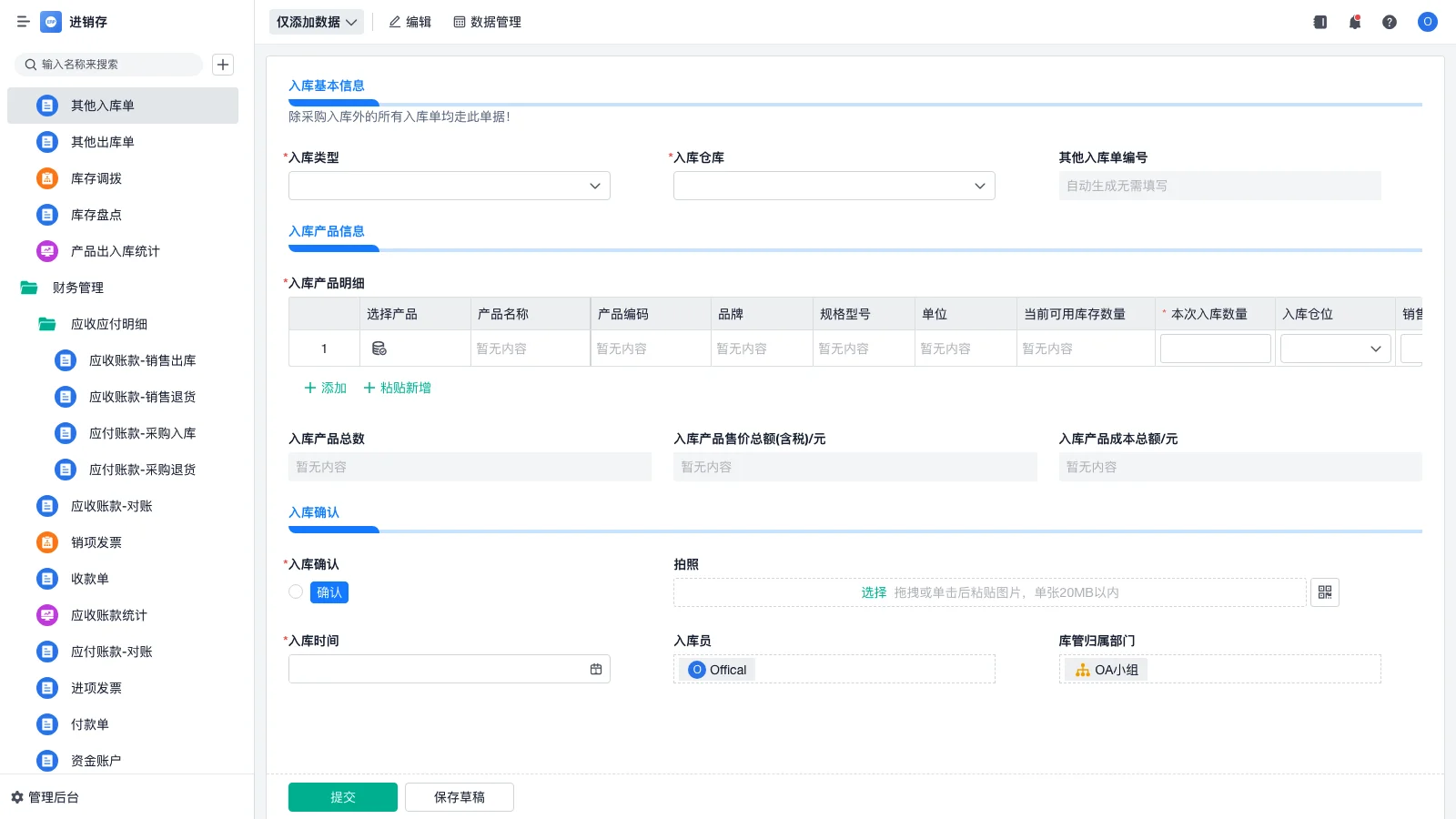Open the user avatar in the top right
This screenshot has width=1456, height=819.
pos(1428,22)
